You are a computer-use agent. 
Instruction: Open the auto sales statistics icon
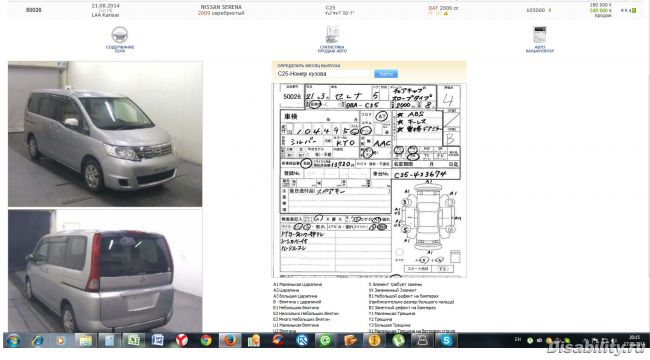(x=332, y=34)
